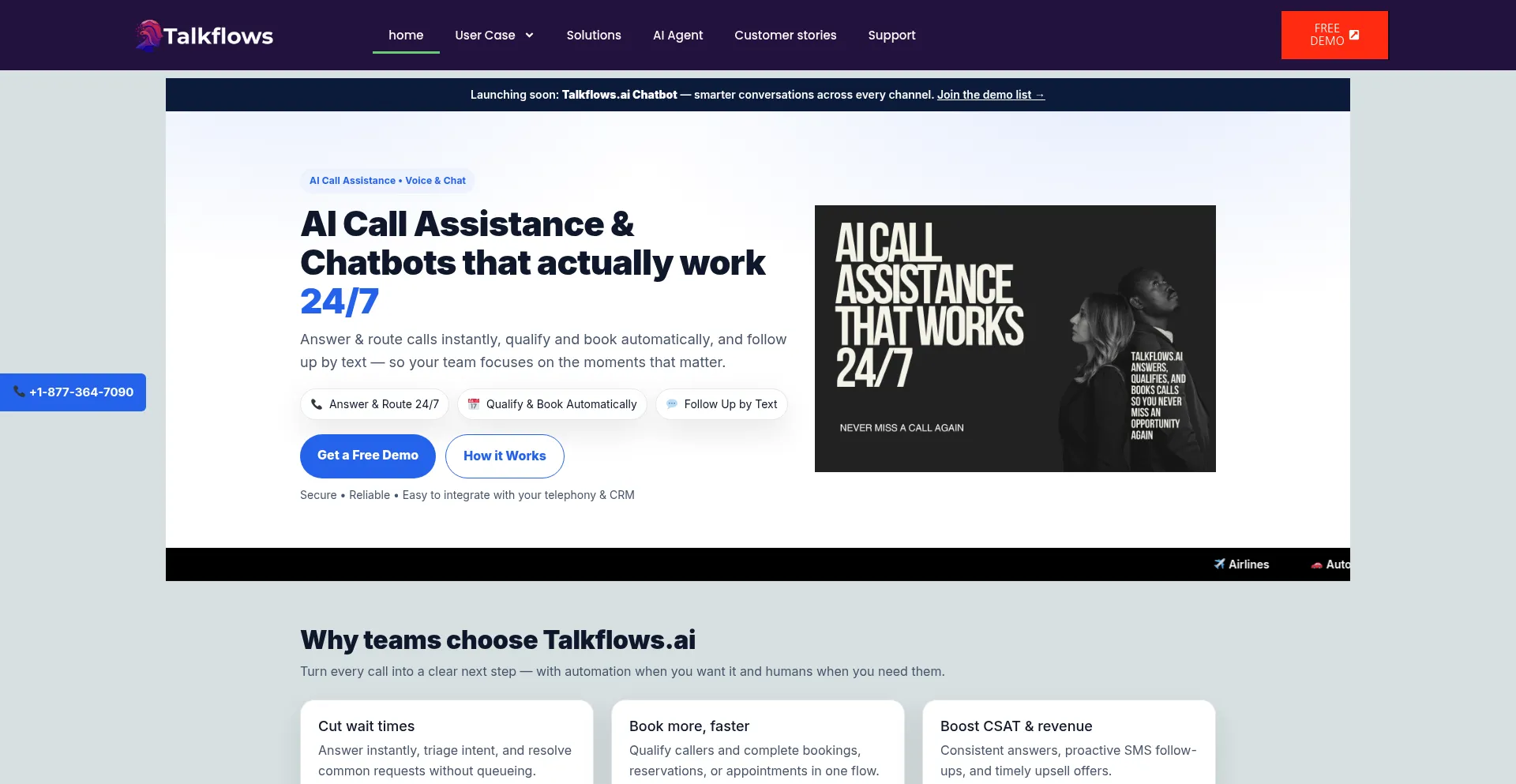Select the Boost CSAT & revenue card
This screenshot has height=784, width=1516.
click(1069, 742)
